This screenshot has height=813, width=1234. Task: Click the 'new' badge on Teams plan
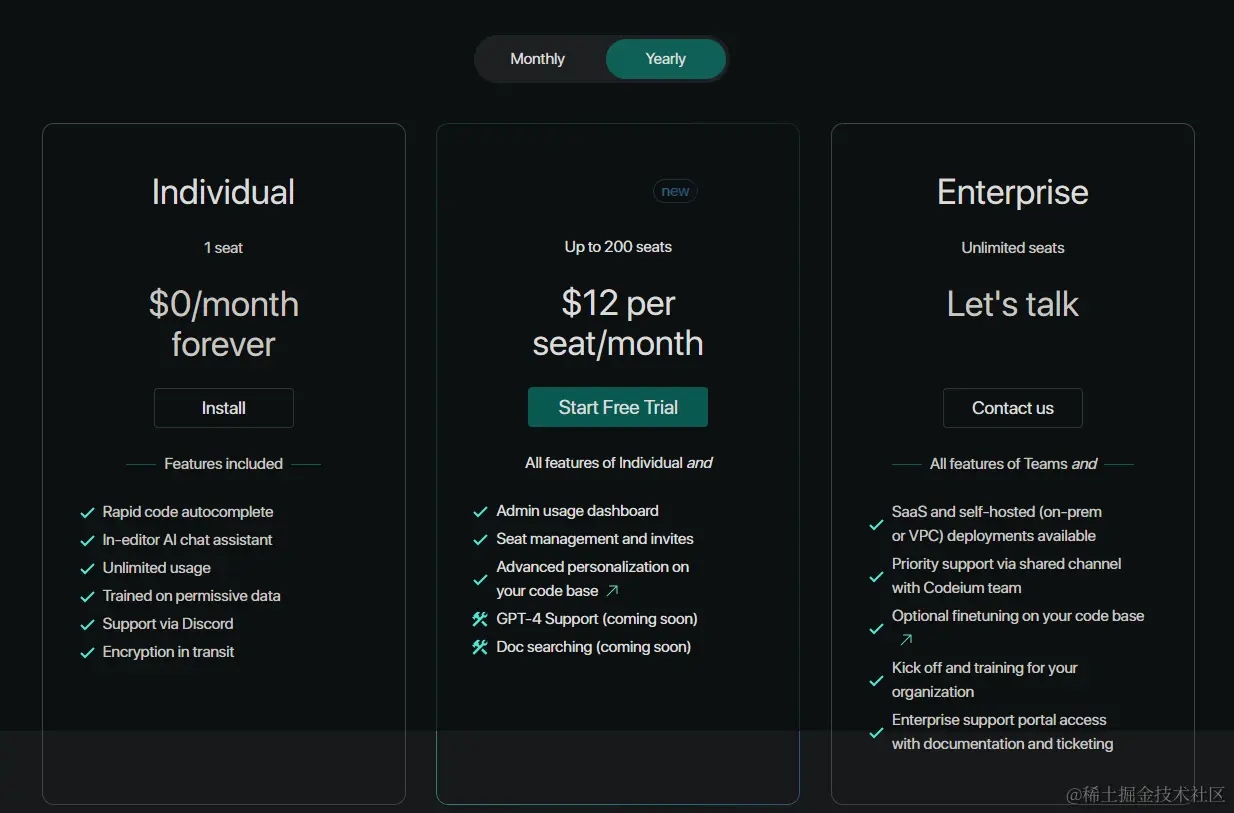pos(675,191)
